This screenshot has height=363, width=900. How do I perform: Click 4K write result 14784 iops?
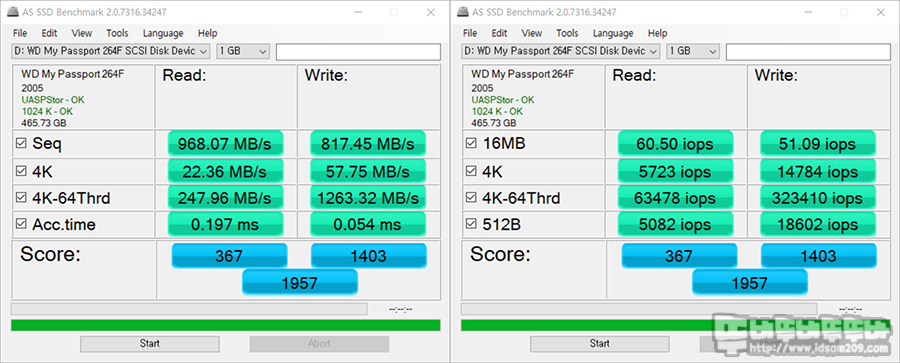point(818,171)
